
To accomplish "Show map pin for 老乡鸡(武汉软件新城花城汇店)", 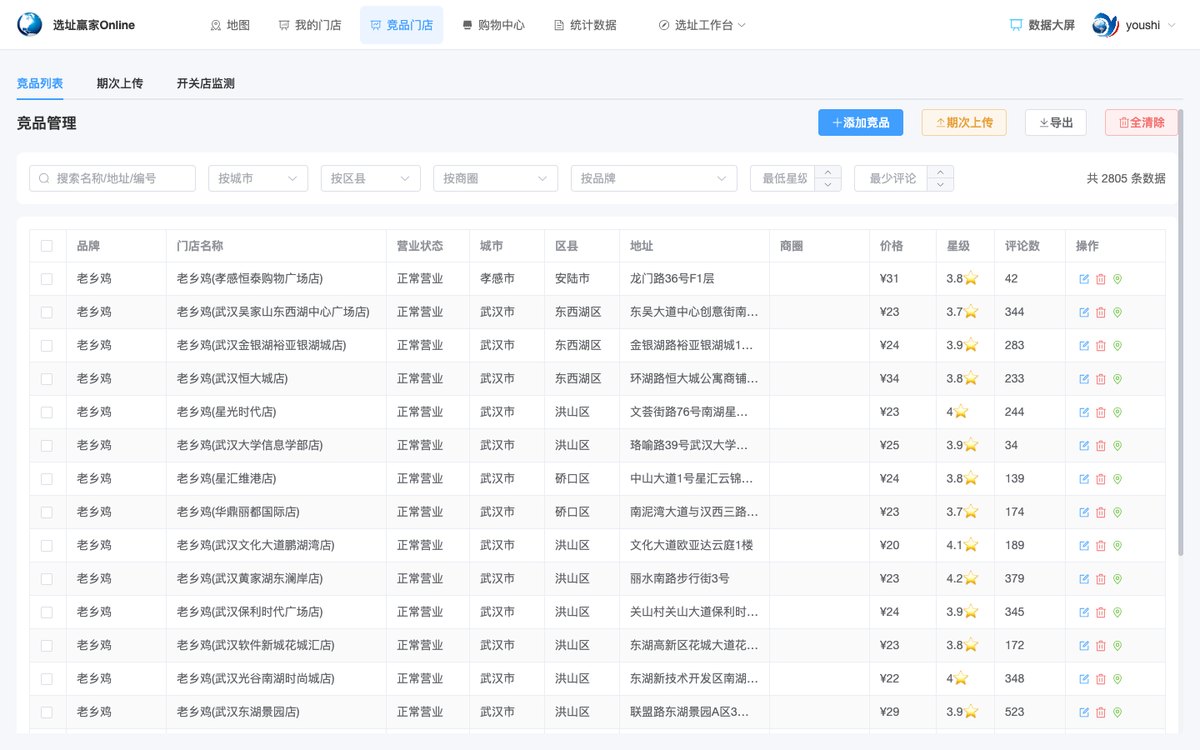I will (1117, 646).
